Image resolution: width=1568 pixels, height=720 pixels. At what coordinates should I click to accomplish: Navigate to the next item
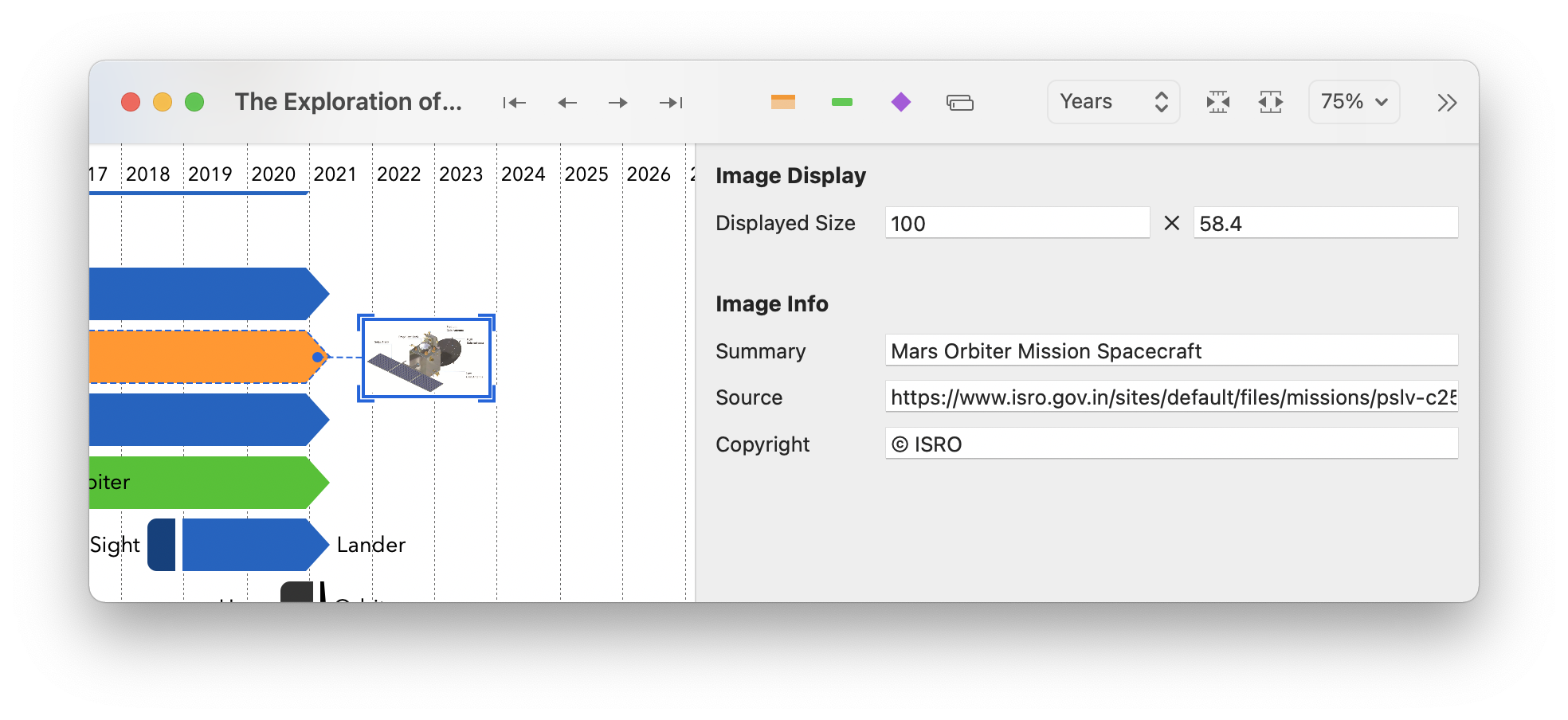coord(617,102)
